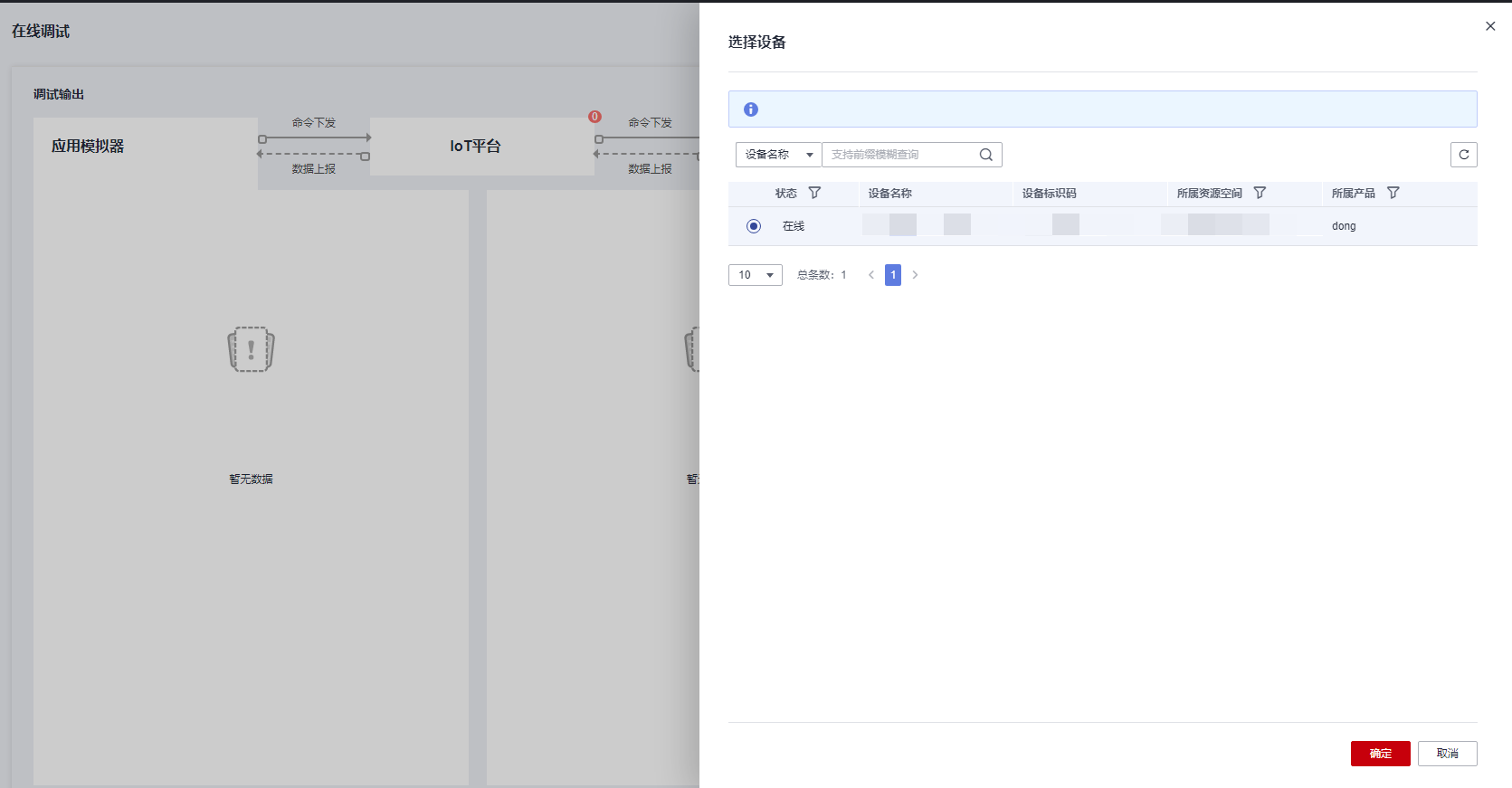Refresh the device list

[1464, 155]
